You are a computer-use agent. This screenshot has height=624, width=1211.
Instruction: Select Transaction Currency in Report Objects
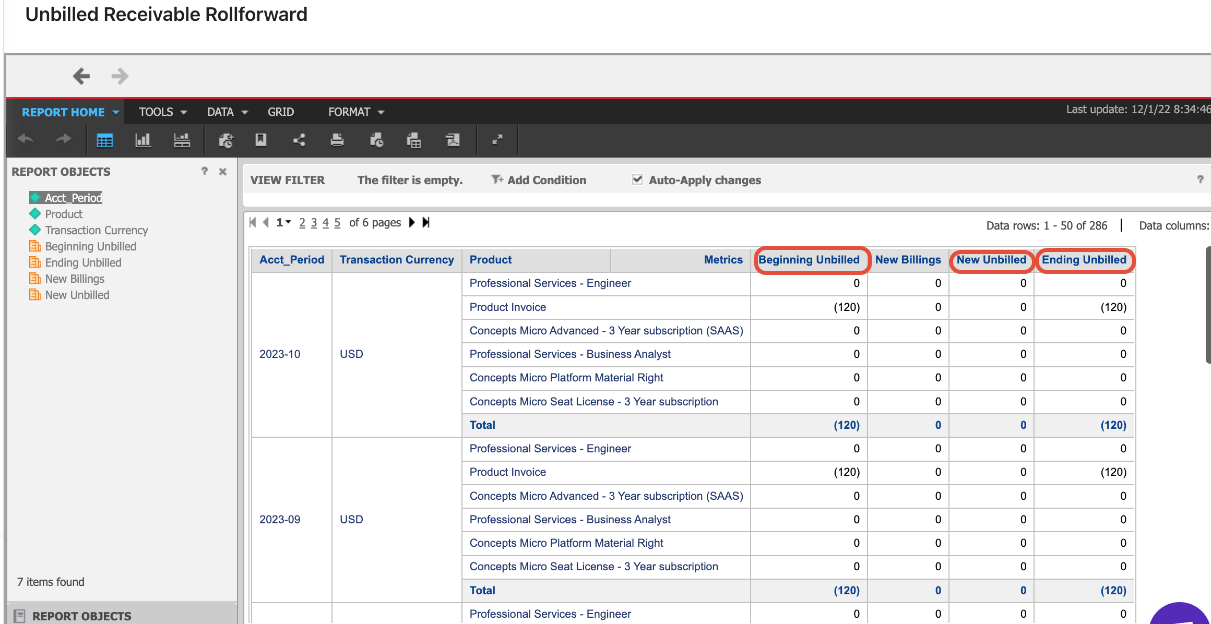(96, 230)
